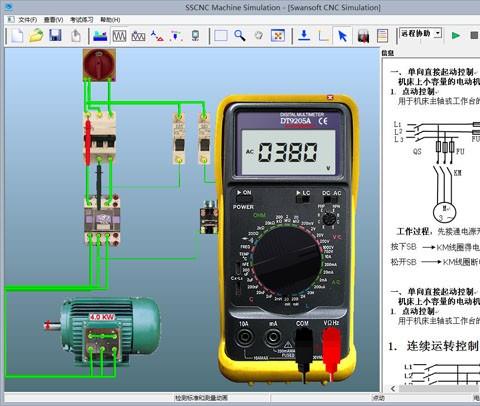Click the triangular waveform icon with dots
The width and height of the screenshot is (480, 406).
(138, 36)
